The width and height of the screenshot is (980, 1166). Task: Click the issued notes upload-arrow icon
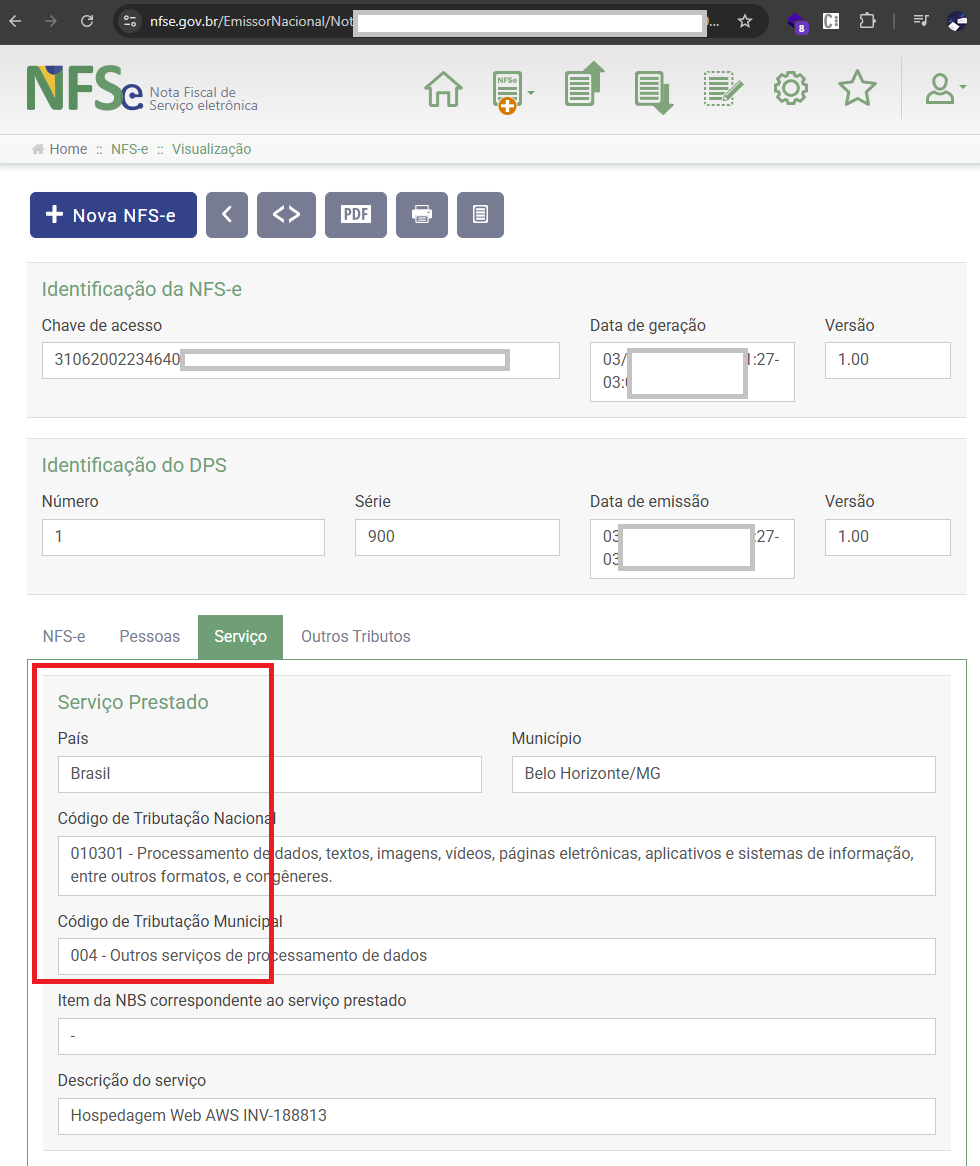[x=584, y=86]
